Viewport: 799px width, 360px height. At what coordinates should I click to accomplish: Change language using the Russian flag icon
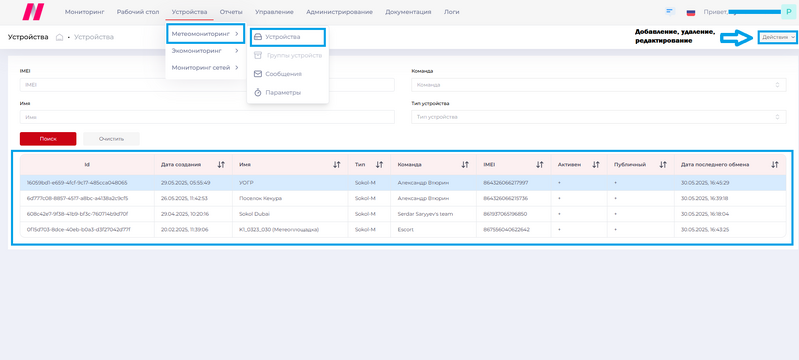click(691, 12)
